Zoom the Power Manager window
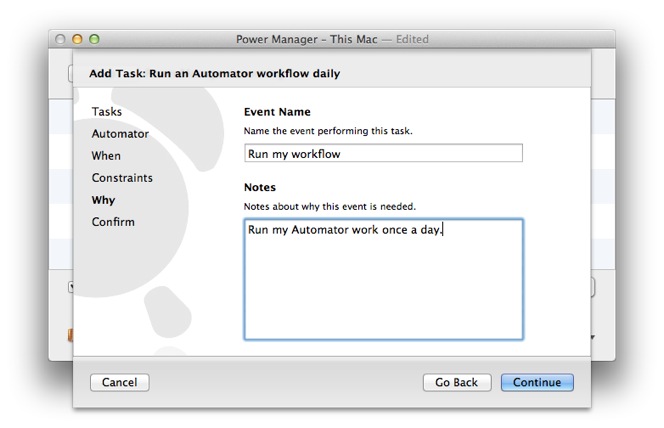 click(x=94, y=39)
